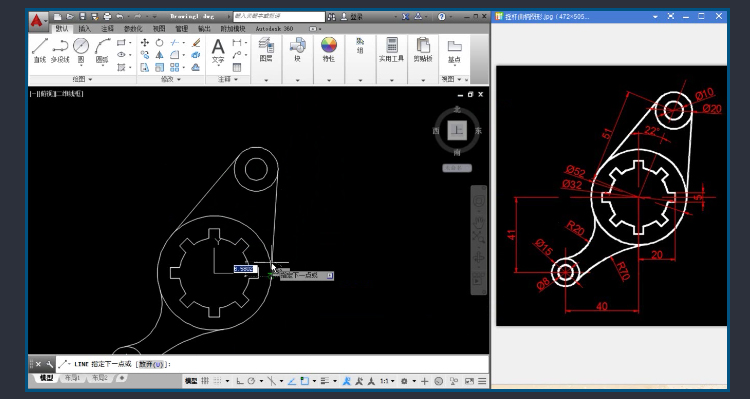Toggle Object snap (blue square icon) in status bar
Viewport: 750px width, 399px height.
pos(305,381)
